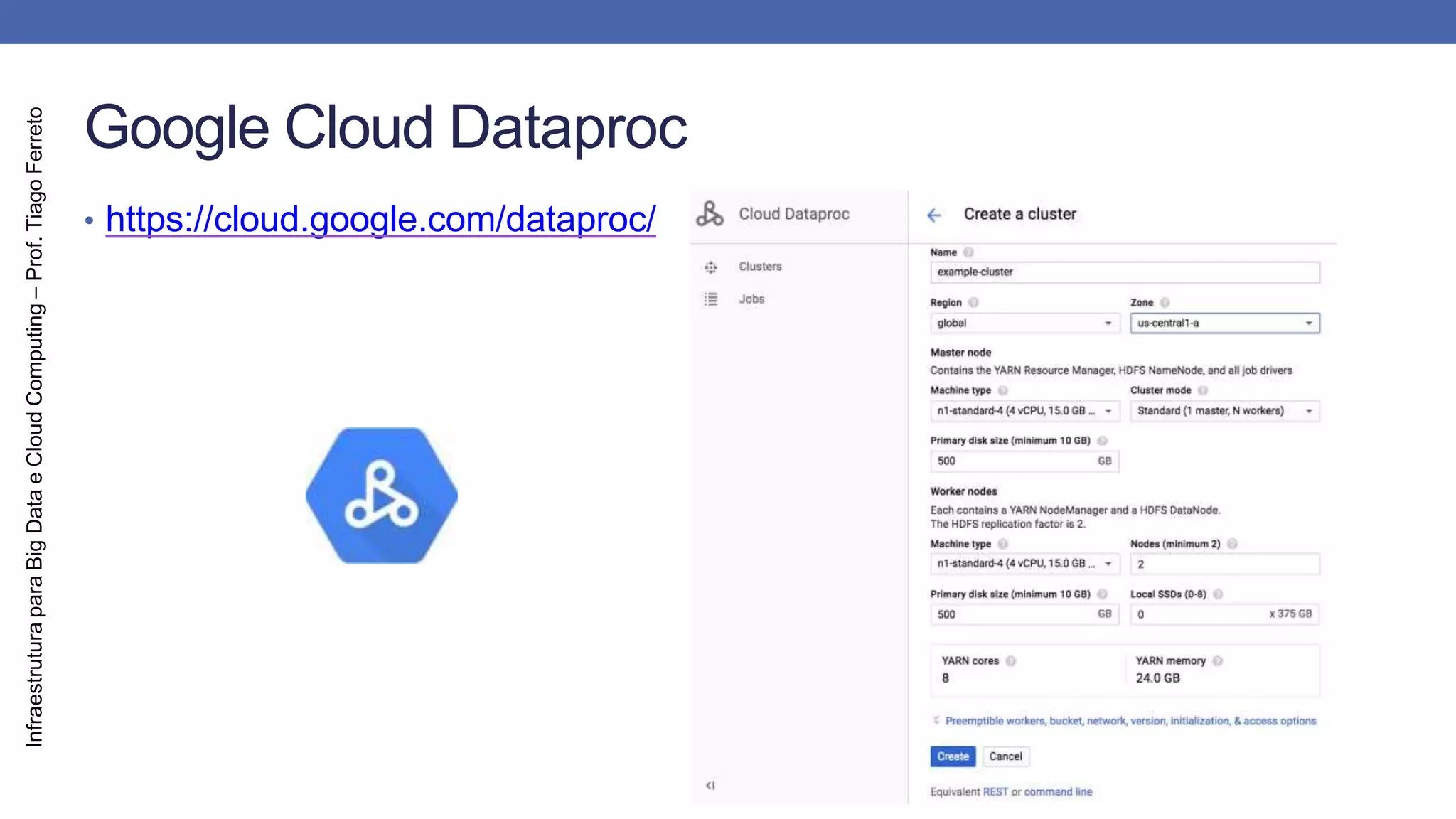Click the Nodes field containing 2
This screenshot has width=1456, height=819.
click(1225, 564)
